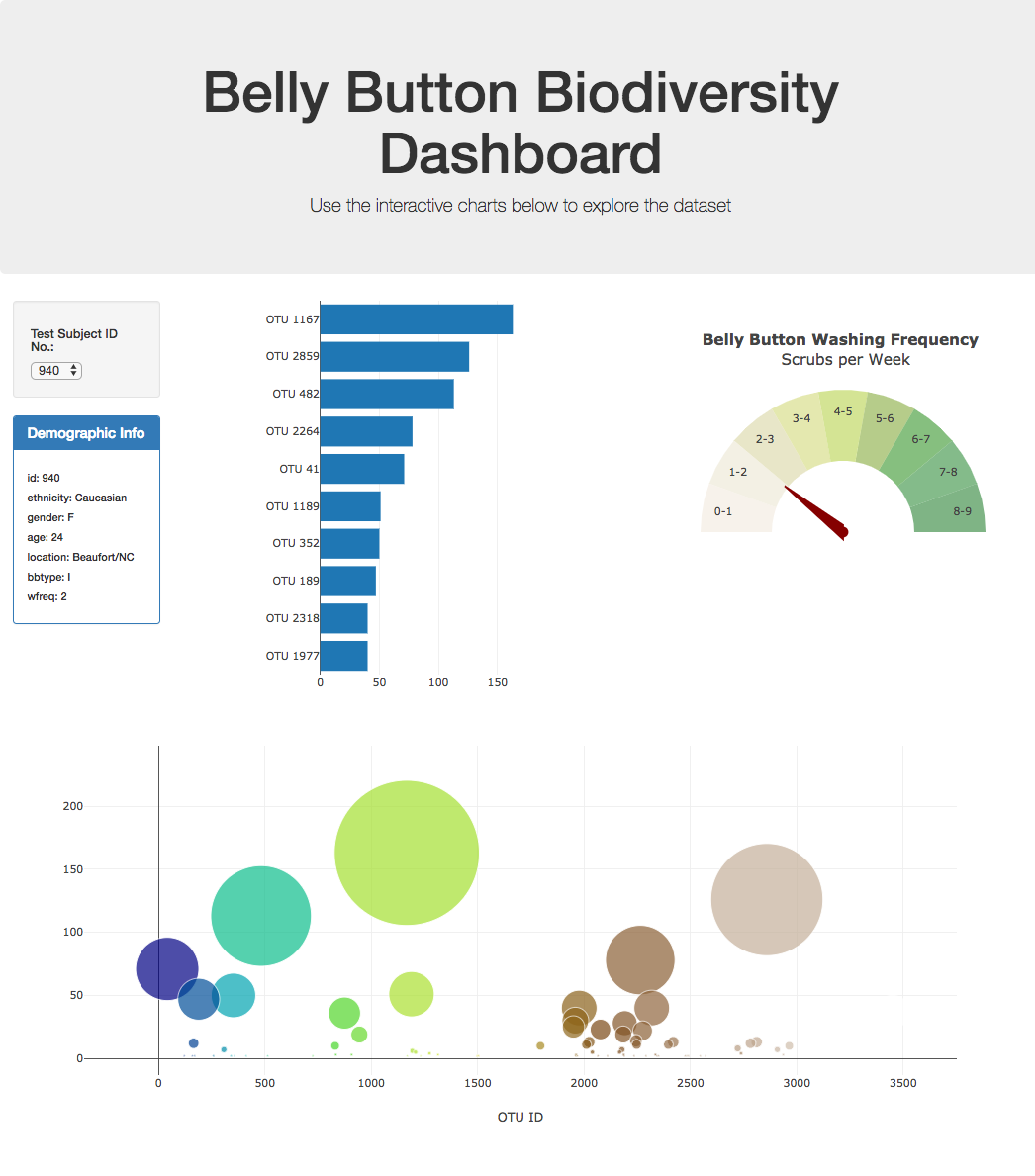Select the 4-5 segment at gauge top
This screenshot has width=1035, height=1176.
[842, 411]
